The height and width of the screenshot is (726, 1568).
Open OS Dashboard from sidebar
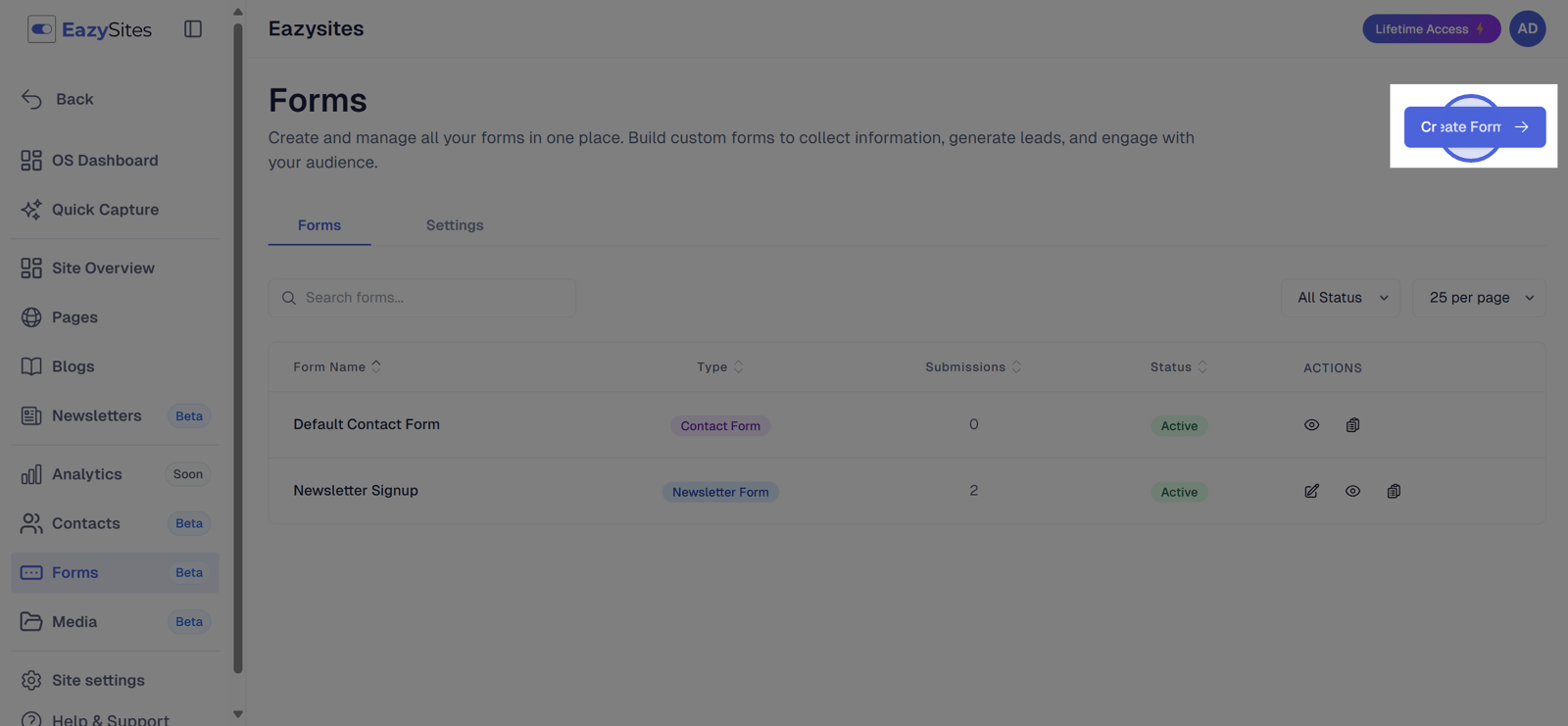click(115, 160)
